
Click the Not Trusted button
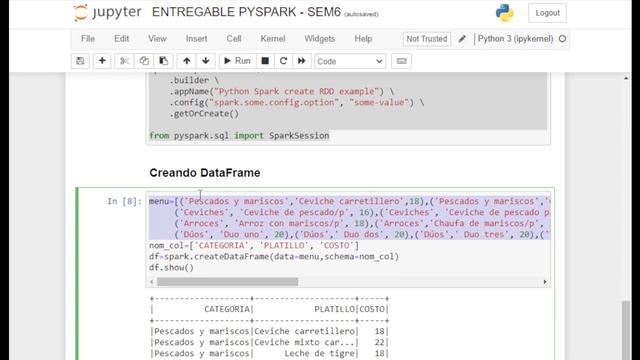(x=427, y=39)
